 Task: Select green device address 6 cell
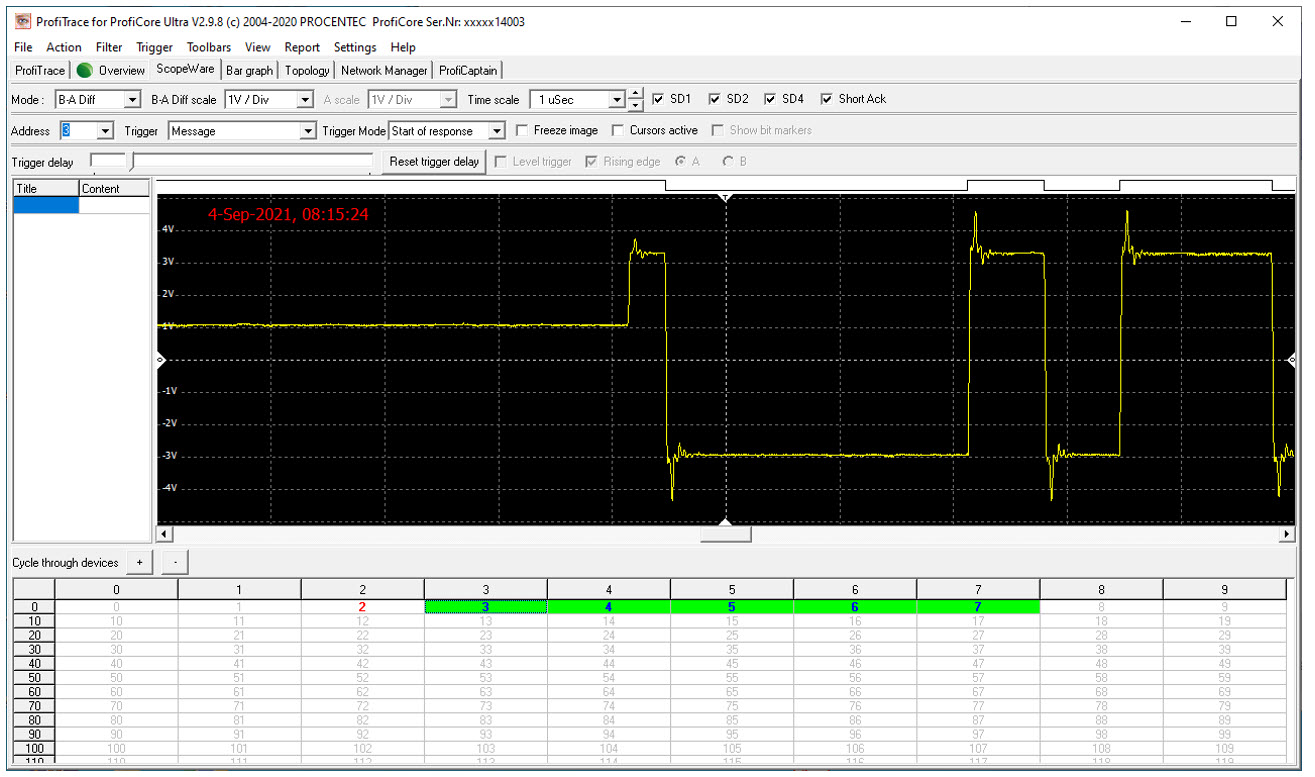click(855, 607)
